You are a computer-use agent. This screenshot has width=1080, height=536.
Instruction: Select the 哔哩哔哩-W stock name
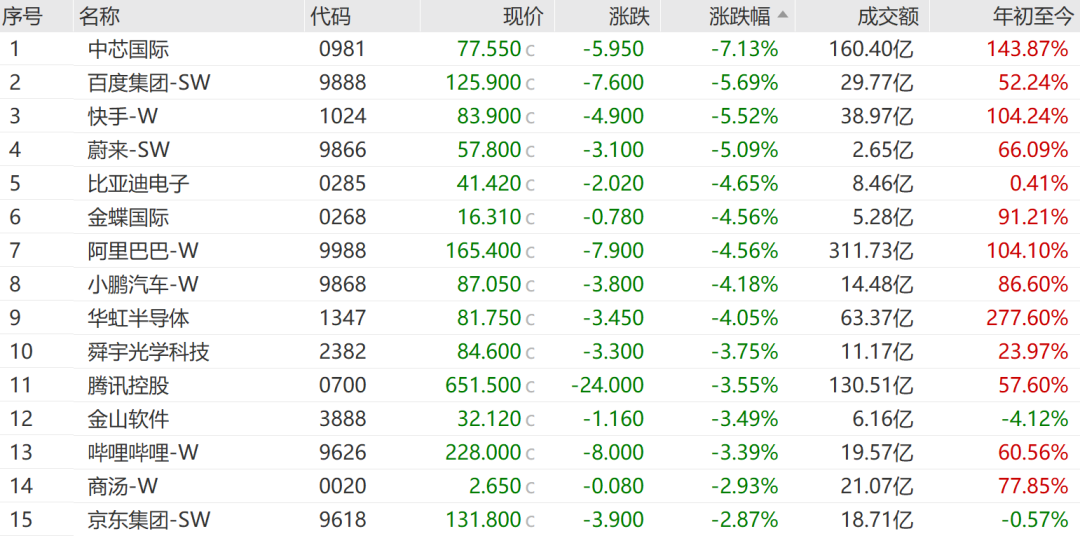click(x=143, y=453)
